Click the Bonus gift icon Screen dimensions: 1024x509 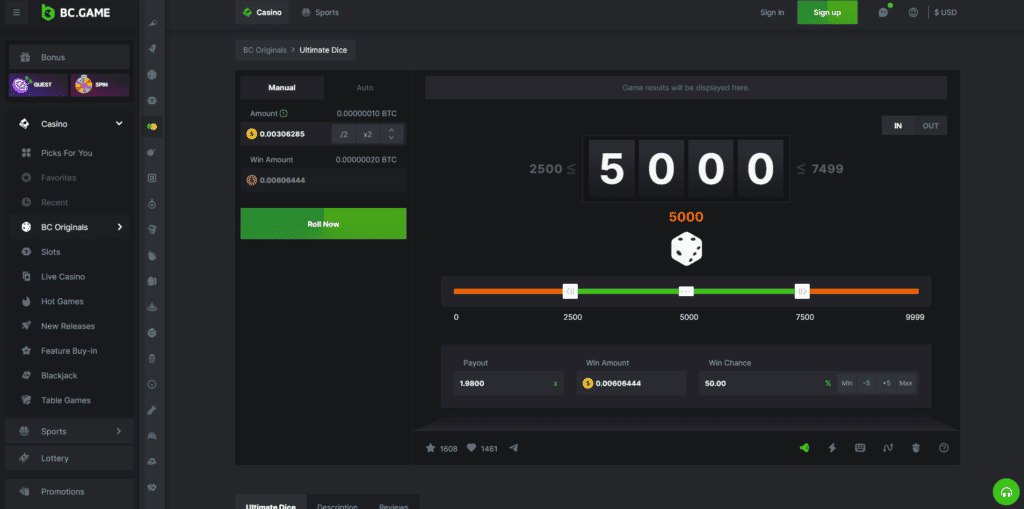(x=25, y=57)
